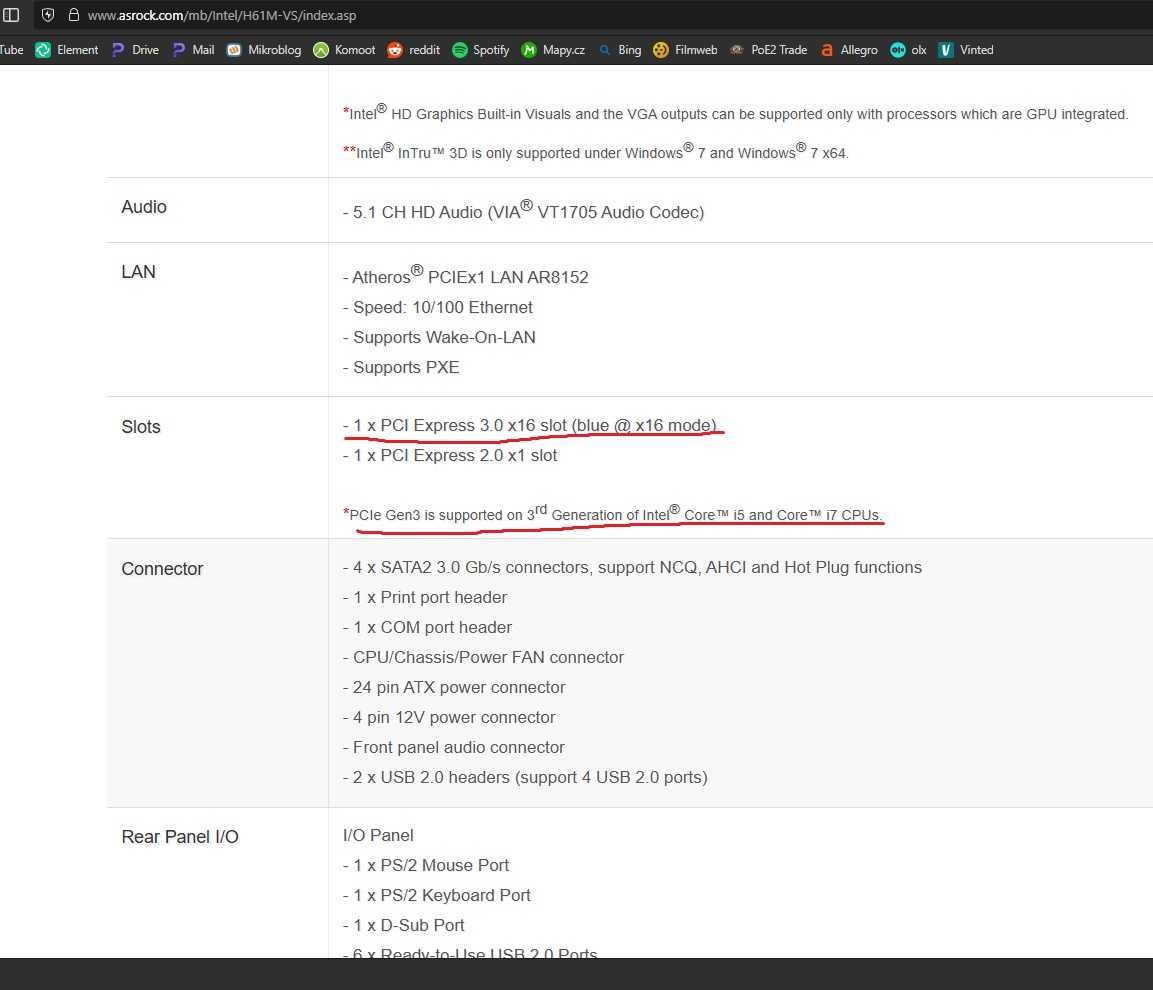
Task: Click the Slots row label
Action: coord(141,427)
